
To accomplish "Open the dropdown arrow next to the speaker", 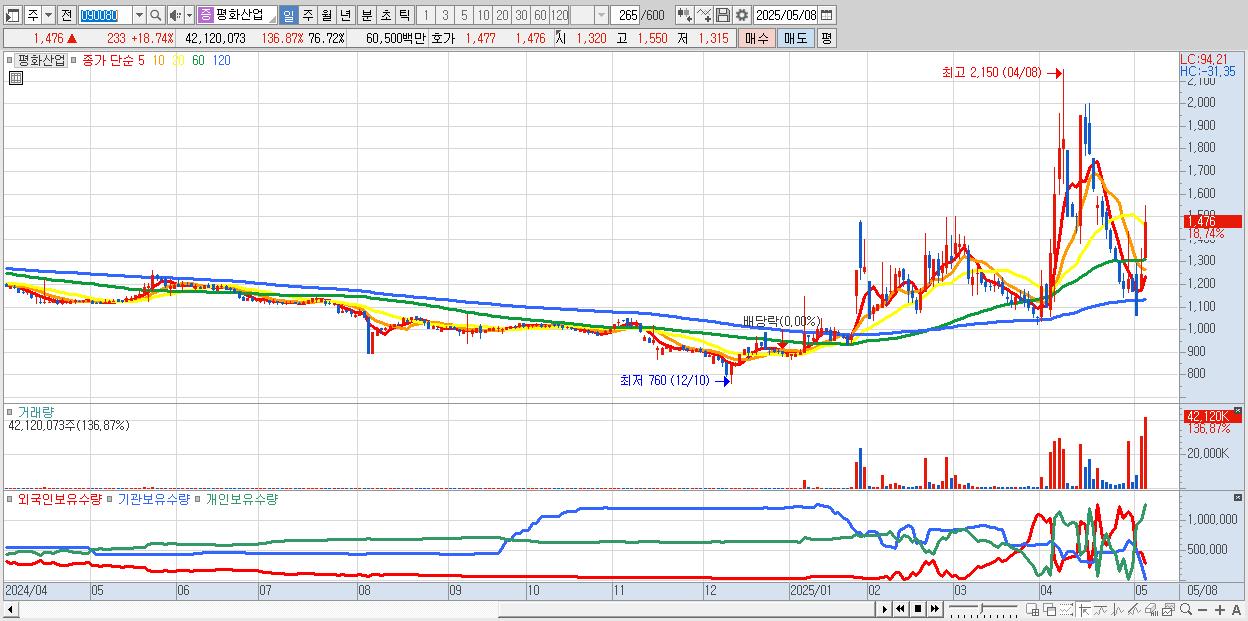I will [189, 15].
